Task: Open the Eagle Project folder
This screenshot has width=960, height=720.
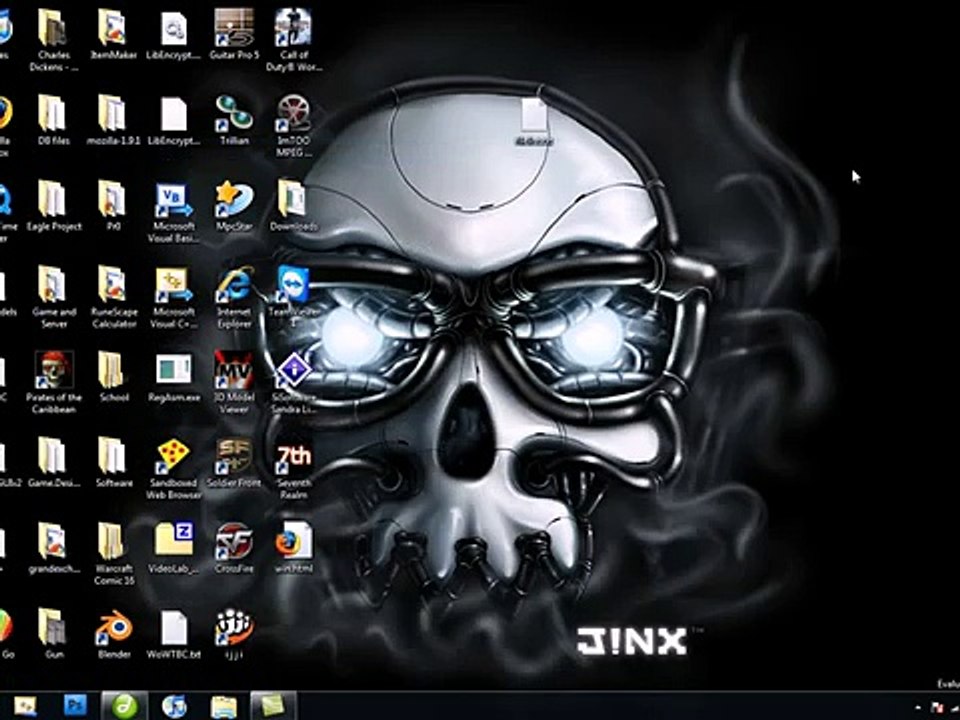Action: 53,205
